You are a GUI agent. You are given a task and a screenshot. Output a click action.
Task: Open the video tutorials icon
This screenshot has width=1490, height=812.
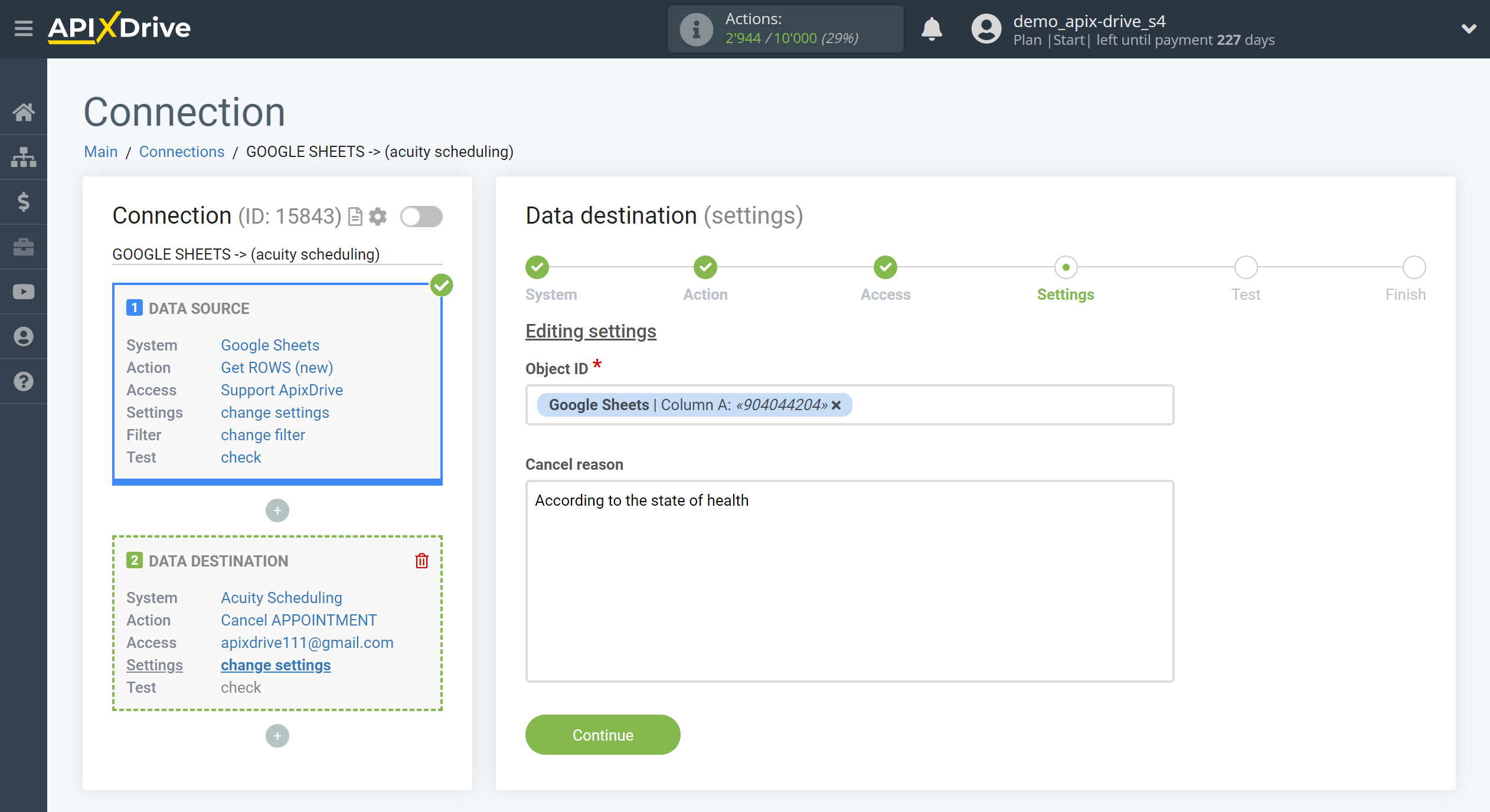pyautogui.click(x=24, y=292)
